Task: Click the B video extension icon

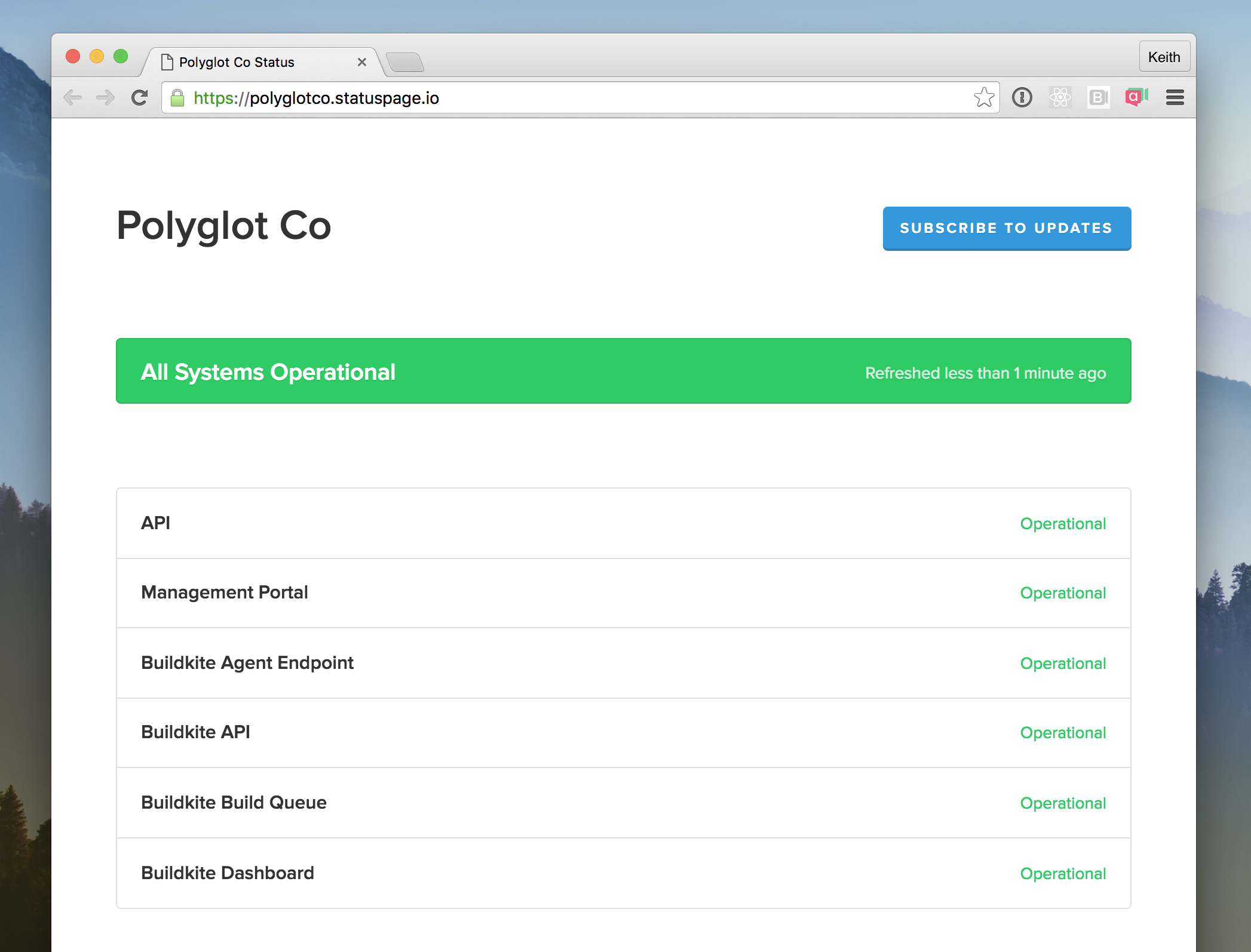Action: (x=1099, y=97)
